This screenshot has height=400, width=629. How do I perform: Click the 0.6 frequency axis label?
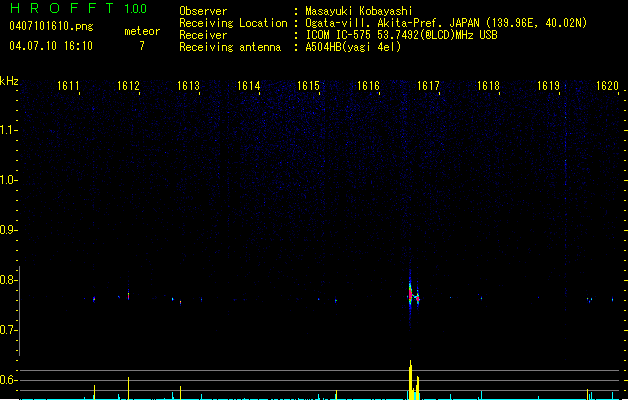click(x=8, y=380)
